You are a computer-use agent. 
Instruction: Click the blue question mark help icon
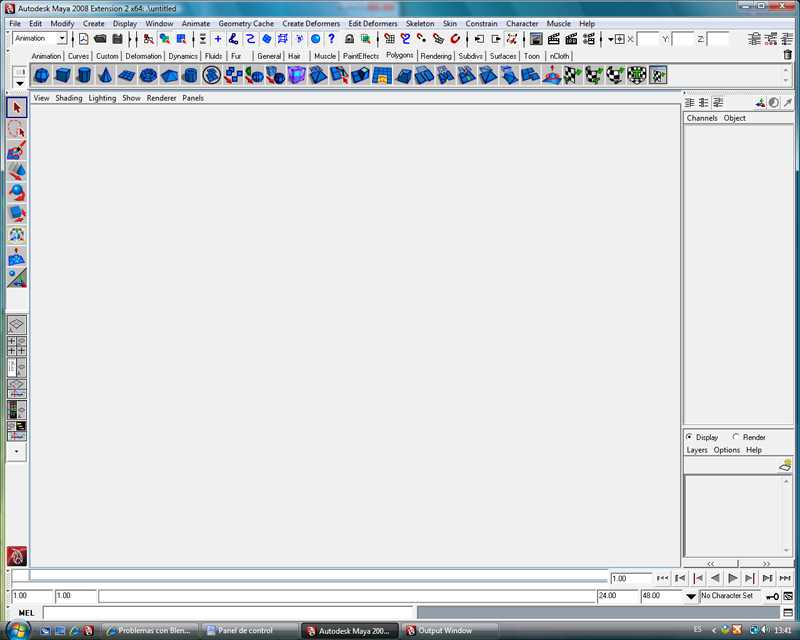tap(332, 39)
